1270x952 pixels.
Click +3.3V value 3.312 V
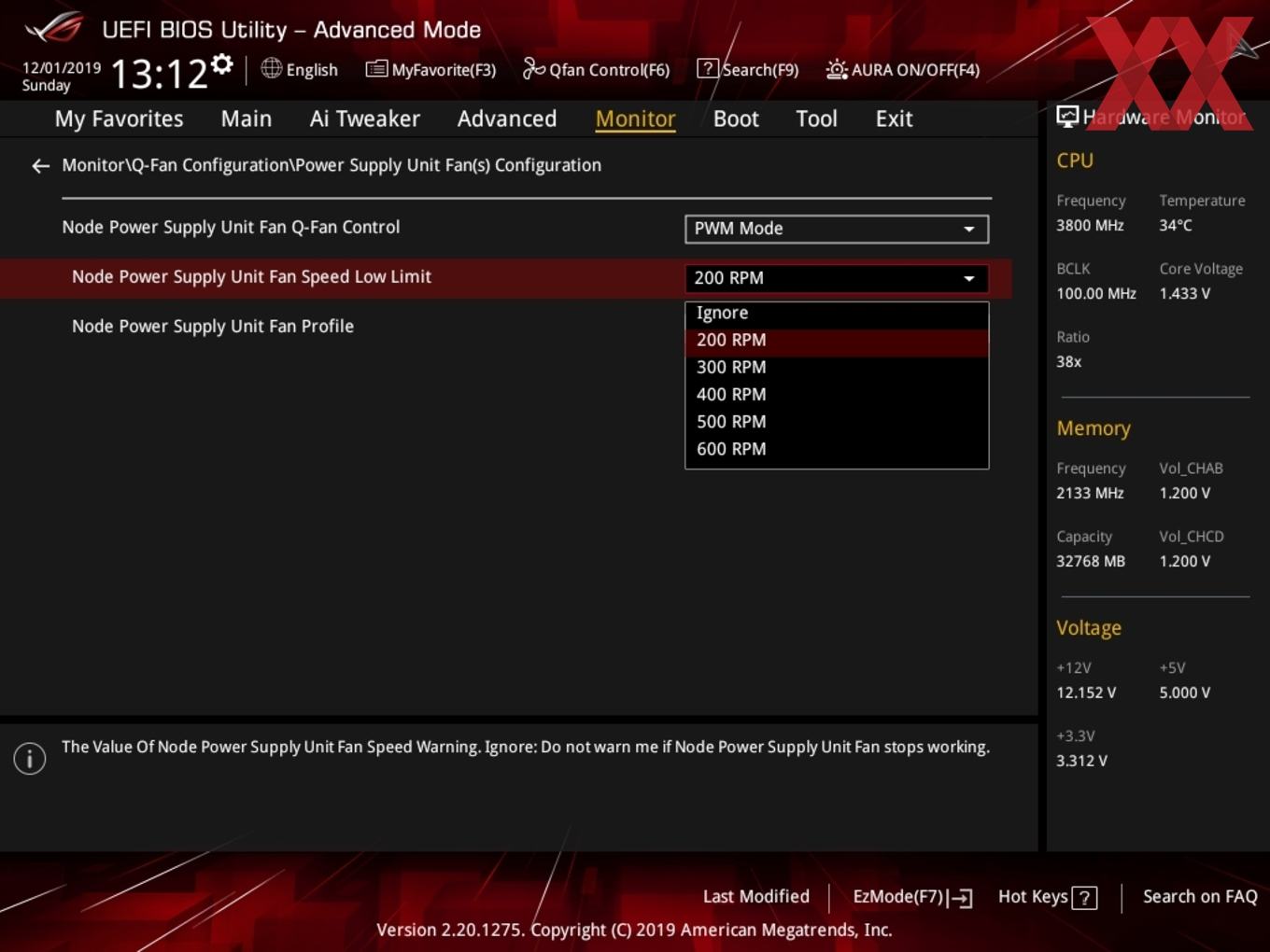point(1081,762)
